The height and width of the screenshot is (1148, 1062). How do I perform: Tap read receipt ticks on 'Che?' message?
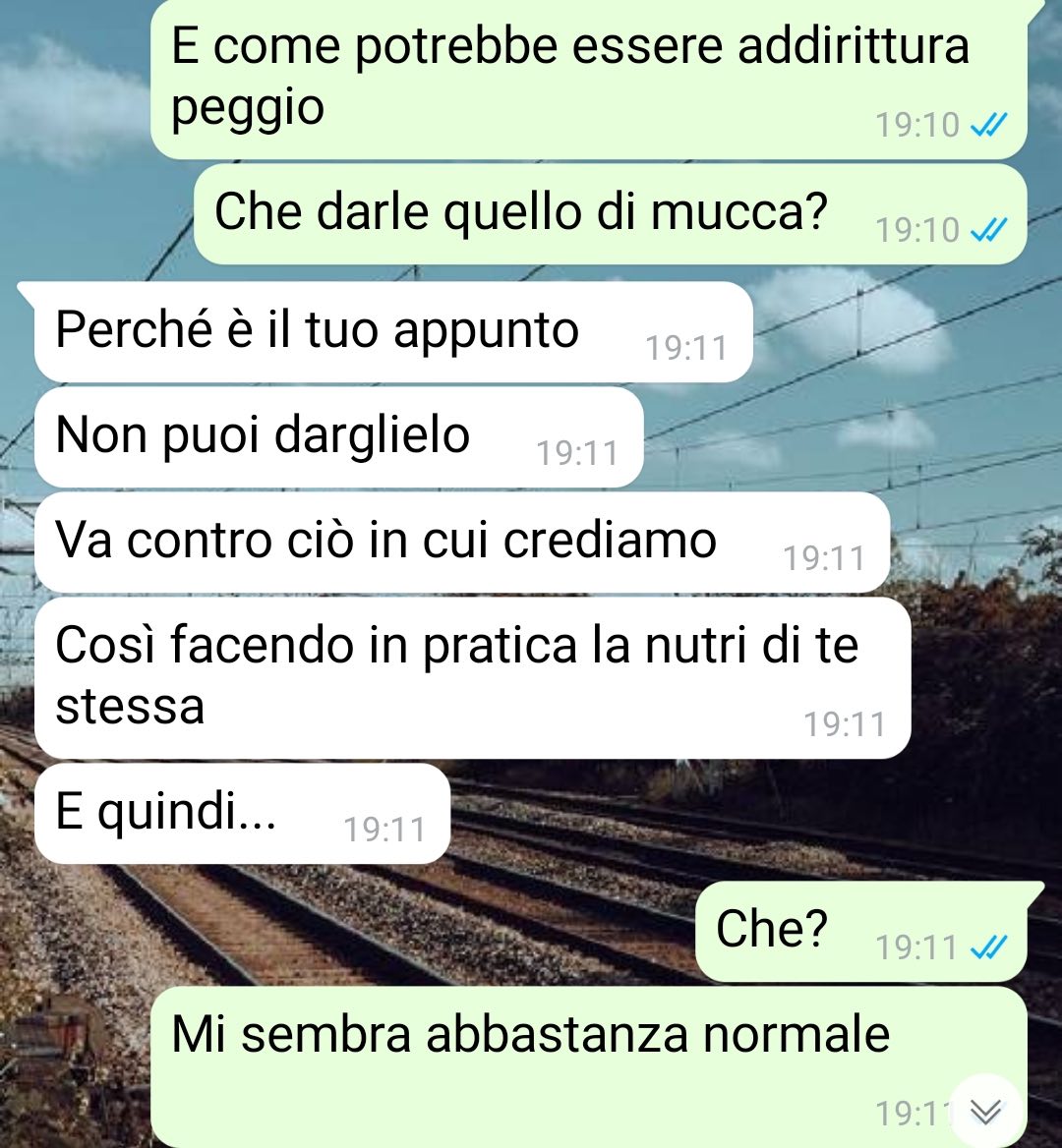989,947
